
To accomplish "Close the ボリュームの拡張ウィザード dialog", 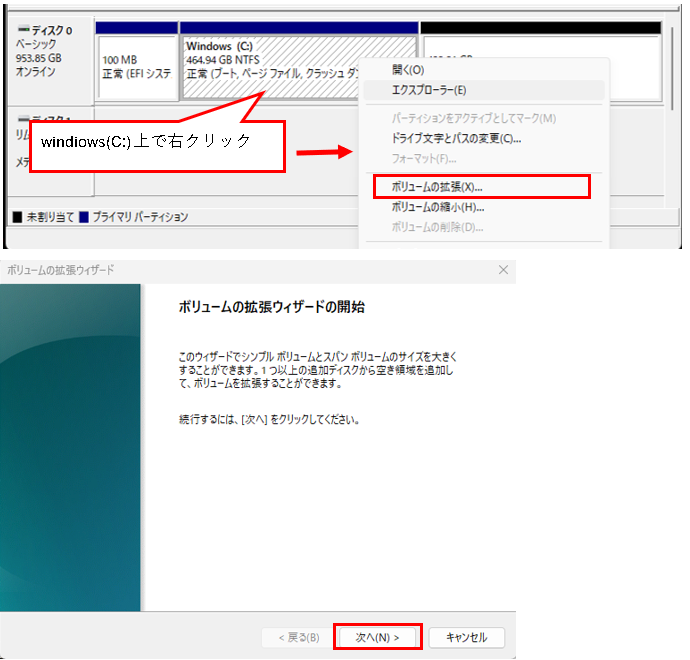I will pos(502,270).
